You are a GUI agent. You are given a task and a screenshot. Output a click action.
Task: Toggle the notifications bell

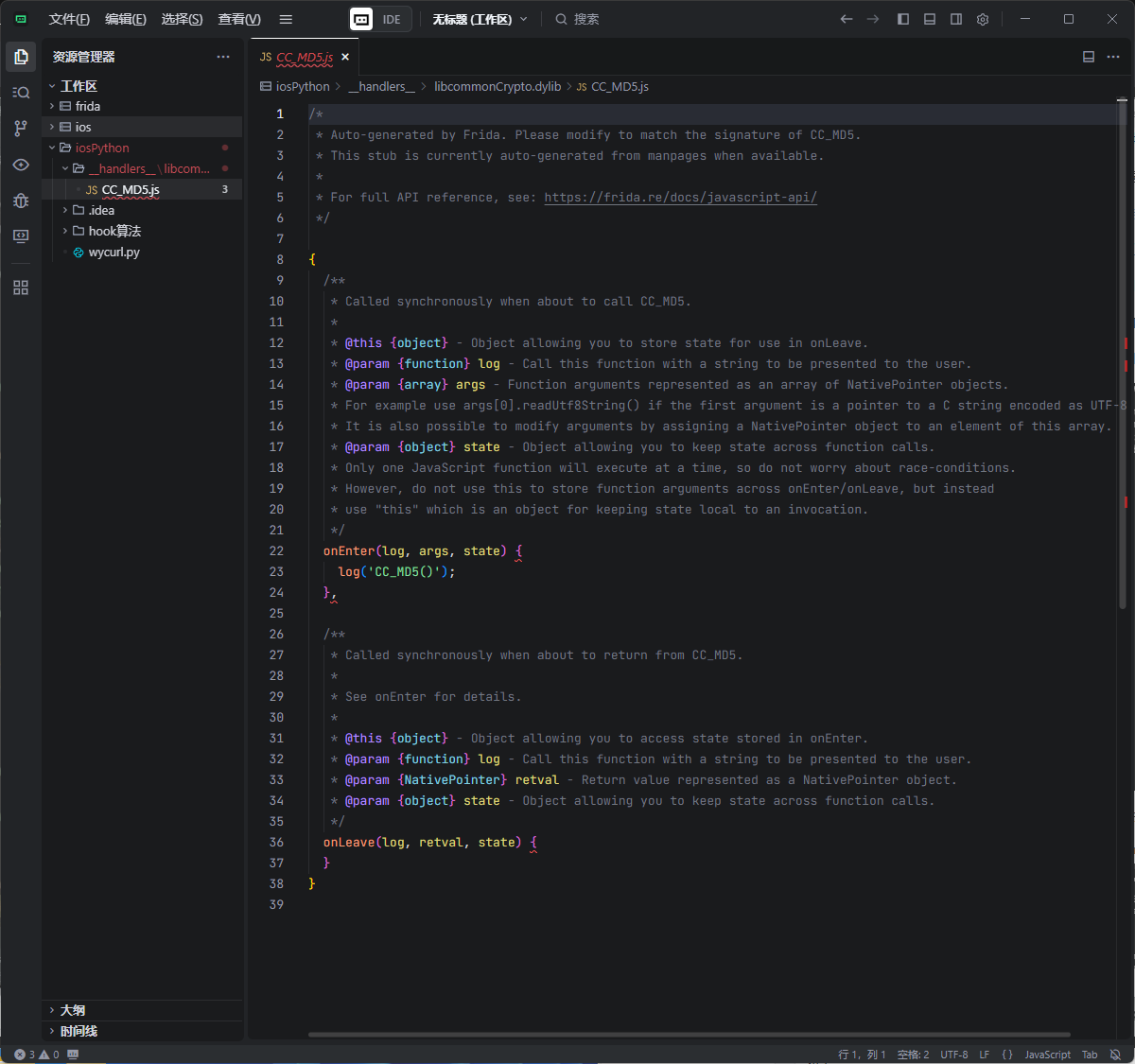(x=1116, y=1055)
